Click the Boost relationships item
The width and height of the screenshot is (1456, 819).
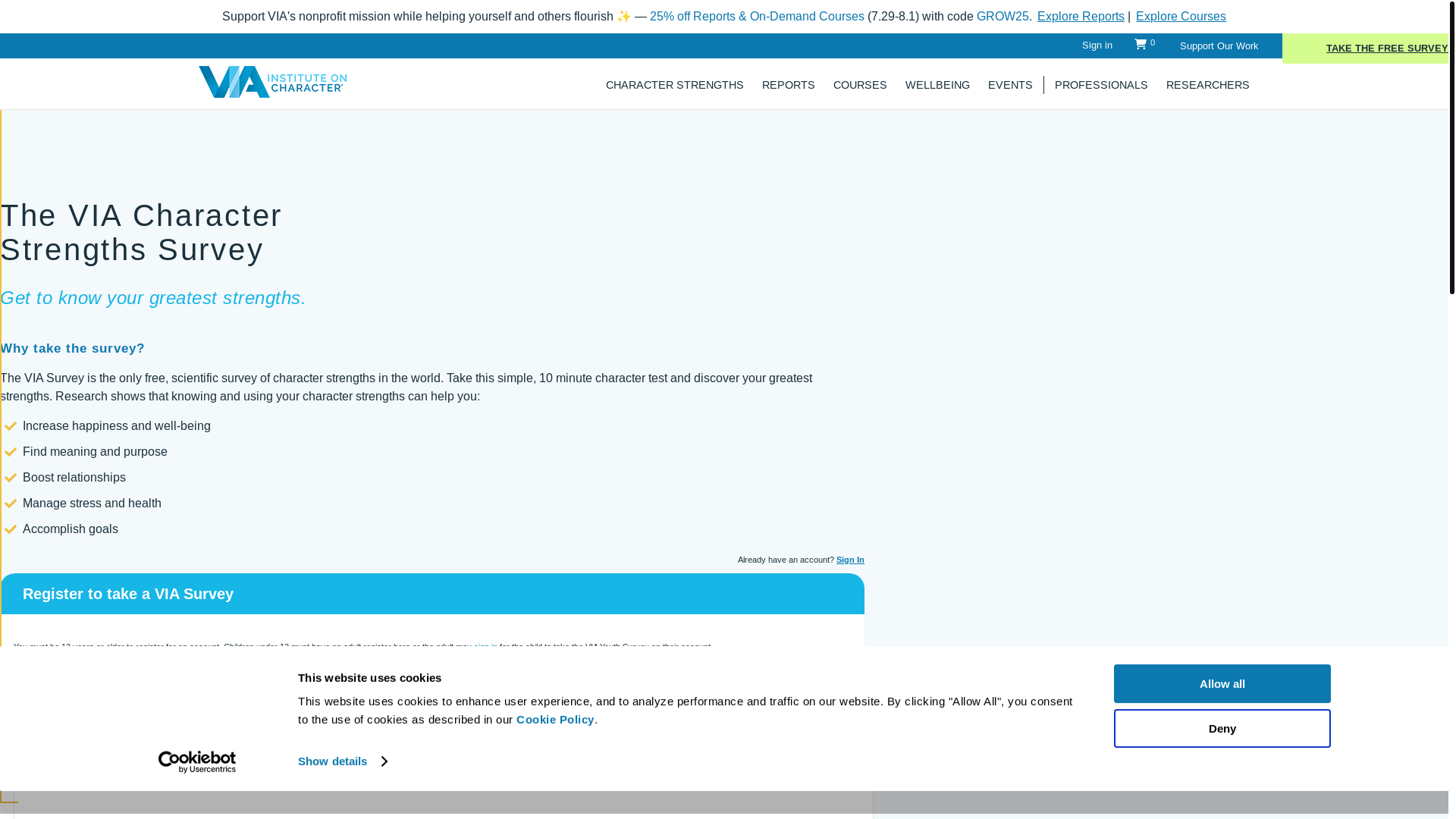[74, 478]
